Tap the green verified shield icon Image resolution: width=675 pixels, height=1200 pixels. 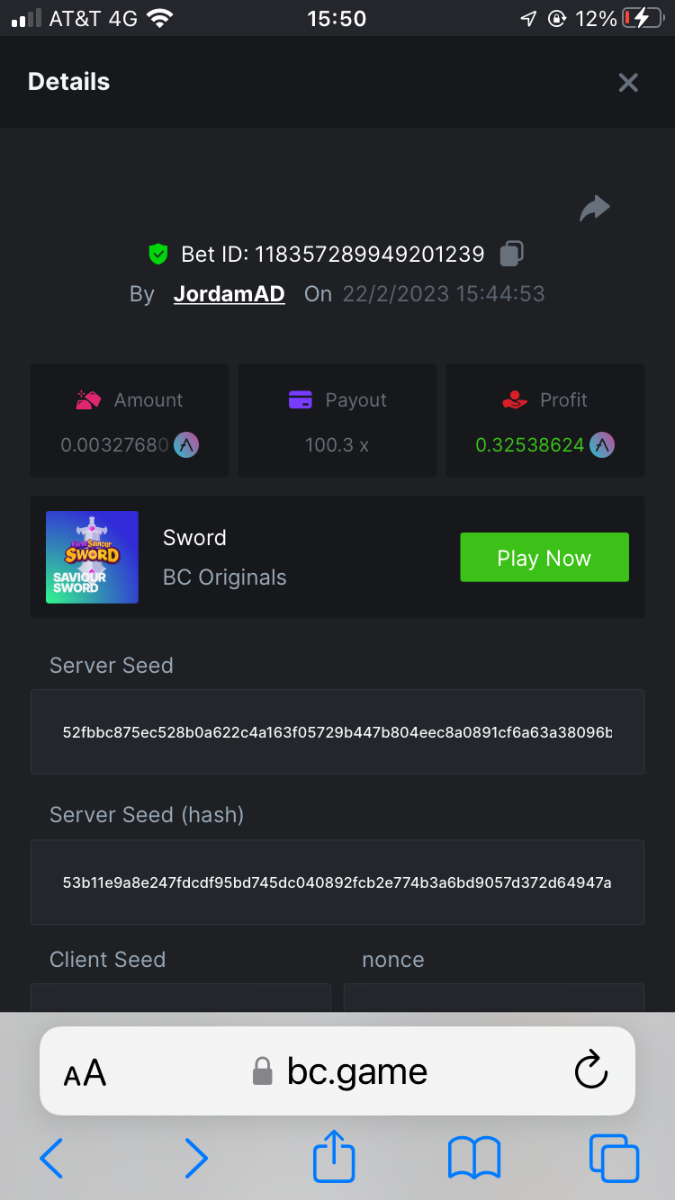tap(158, 254)
